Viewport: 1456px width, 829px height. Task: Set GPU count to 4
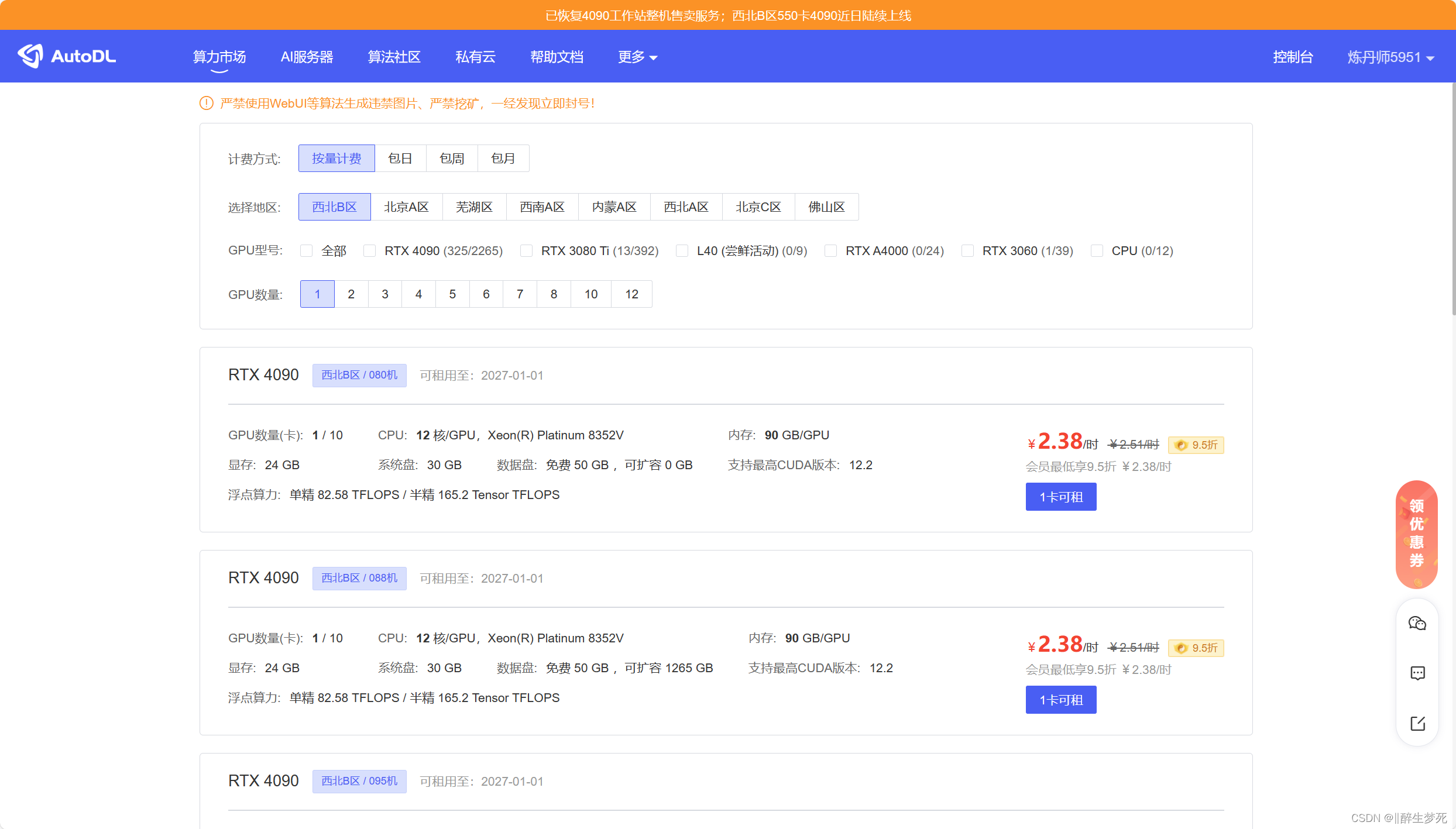pyautogui.click(x=418, y=294)
